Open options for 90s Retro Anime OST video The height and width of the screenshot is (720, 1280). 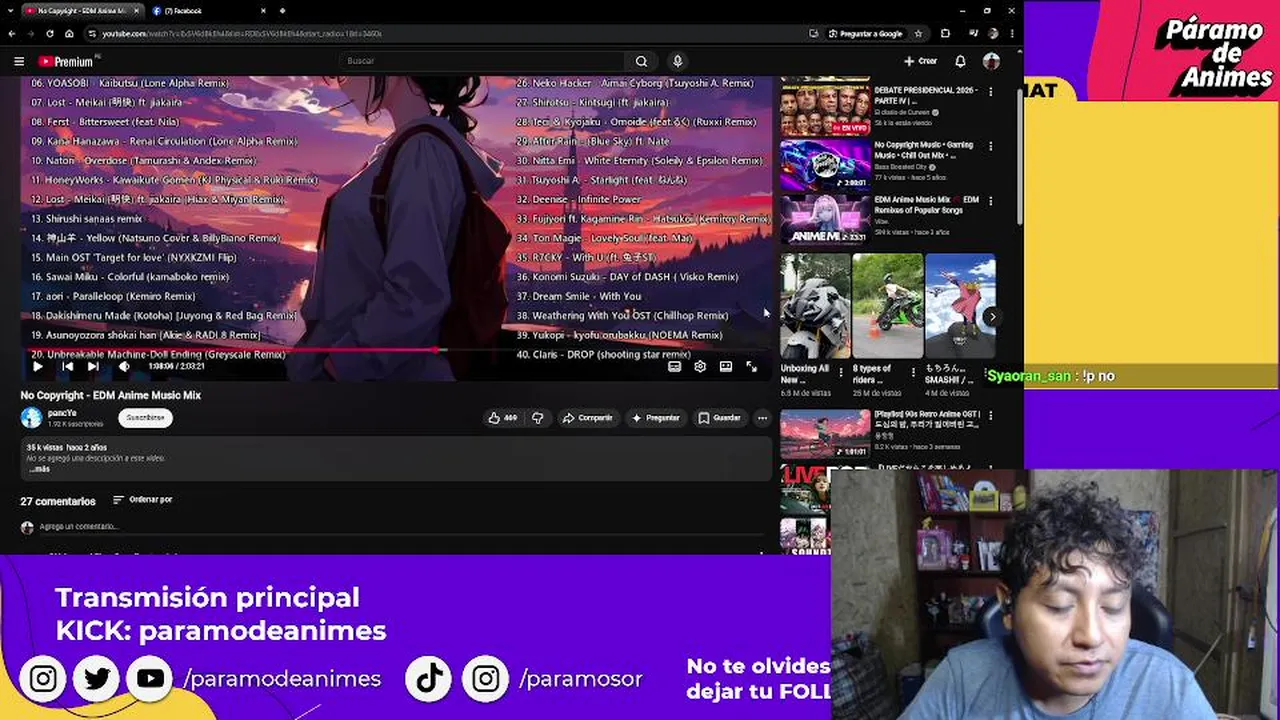coord(991,415)
